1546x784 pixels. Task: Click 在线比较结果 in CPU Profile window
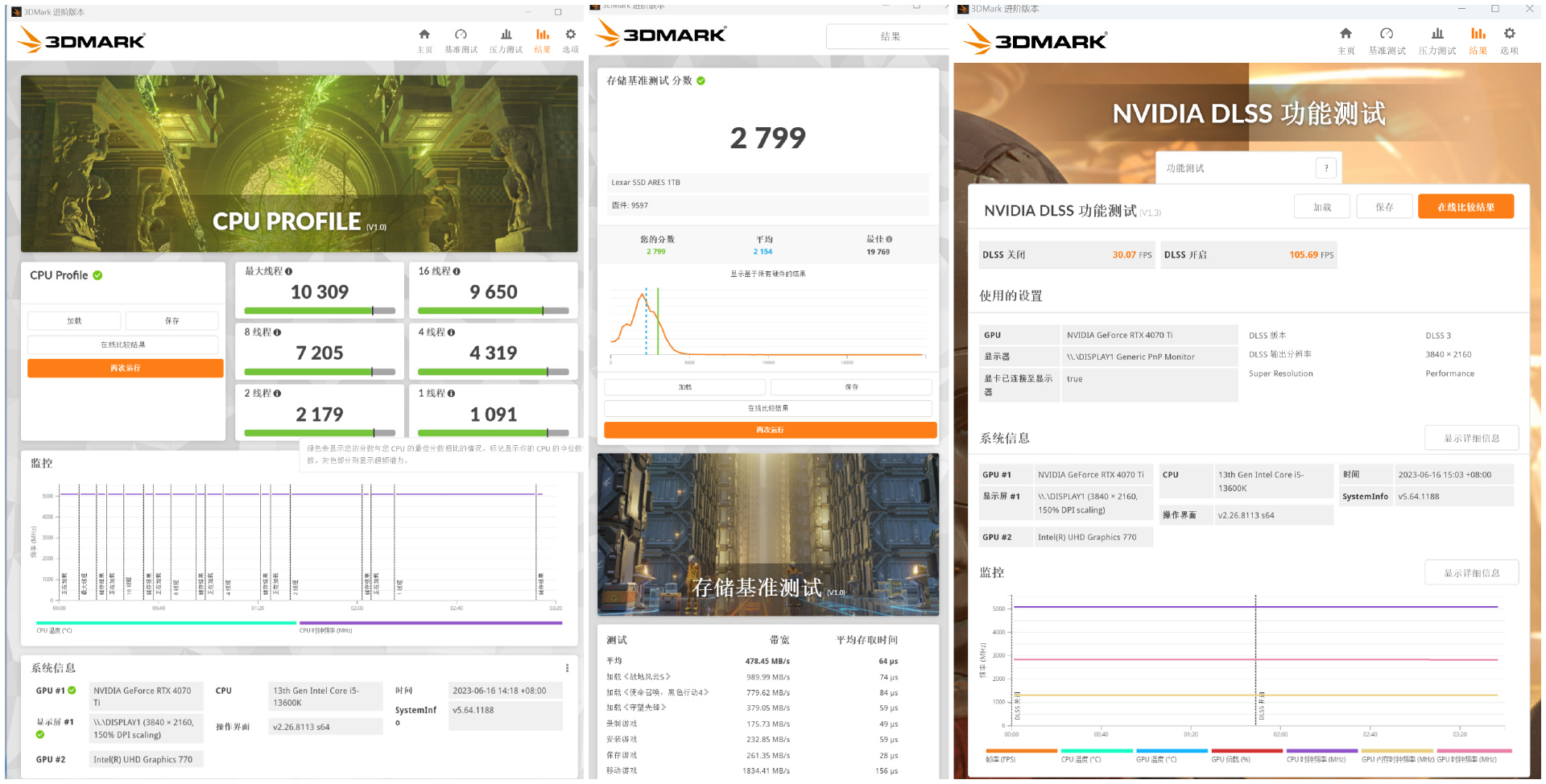pyautogui.click(x=123, y=345)
